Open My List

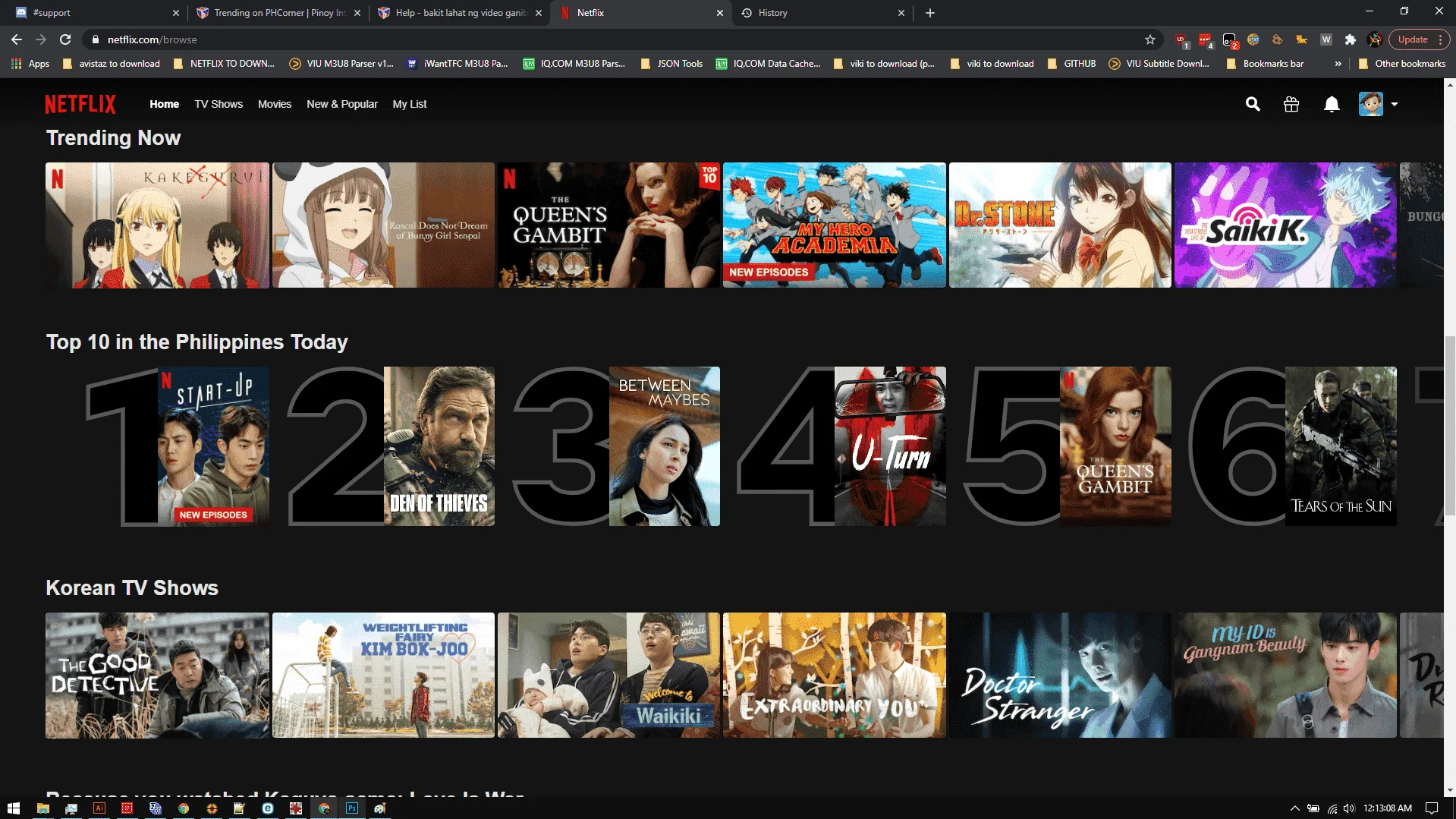pos(410,104)
